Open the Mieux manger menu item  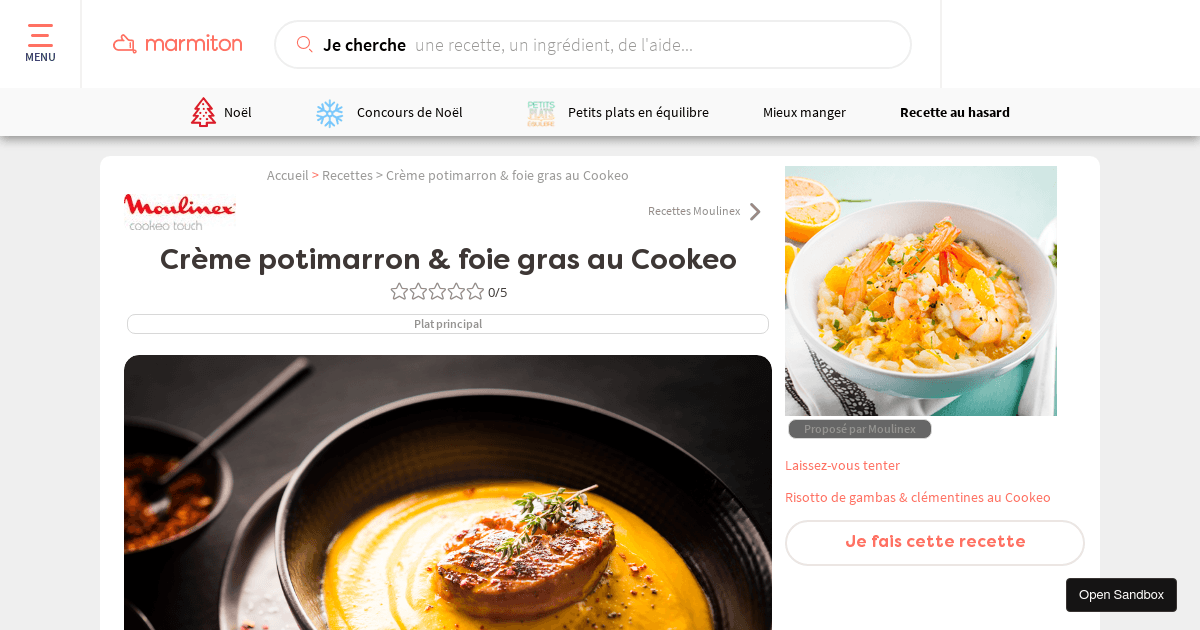pyautogui.click(x=804, y=112)
